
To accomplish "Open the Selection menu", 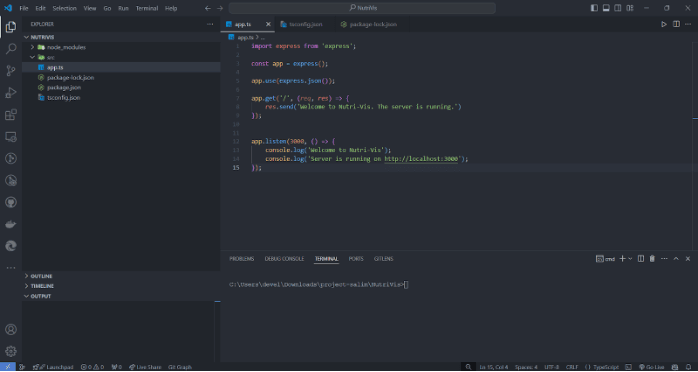I will (x=65, y=8).
